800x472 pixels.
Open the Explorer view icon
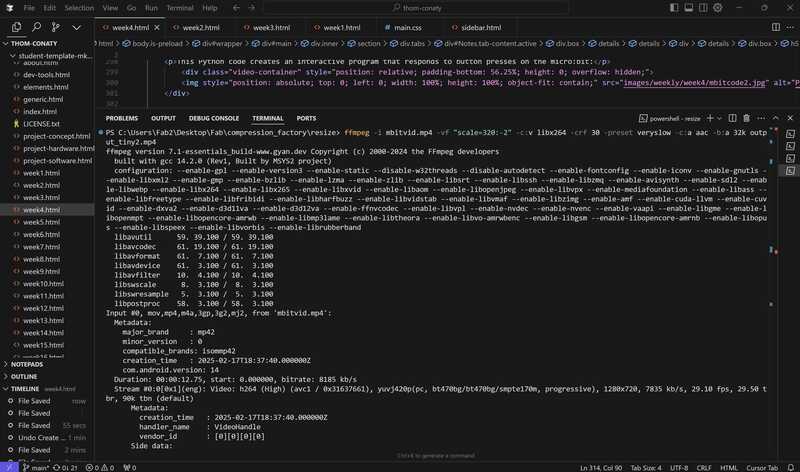16,27
